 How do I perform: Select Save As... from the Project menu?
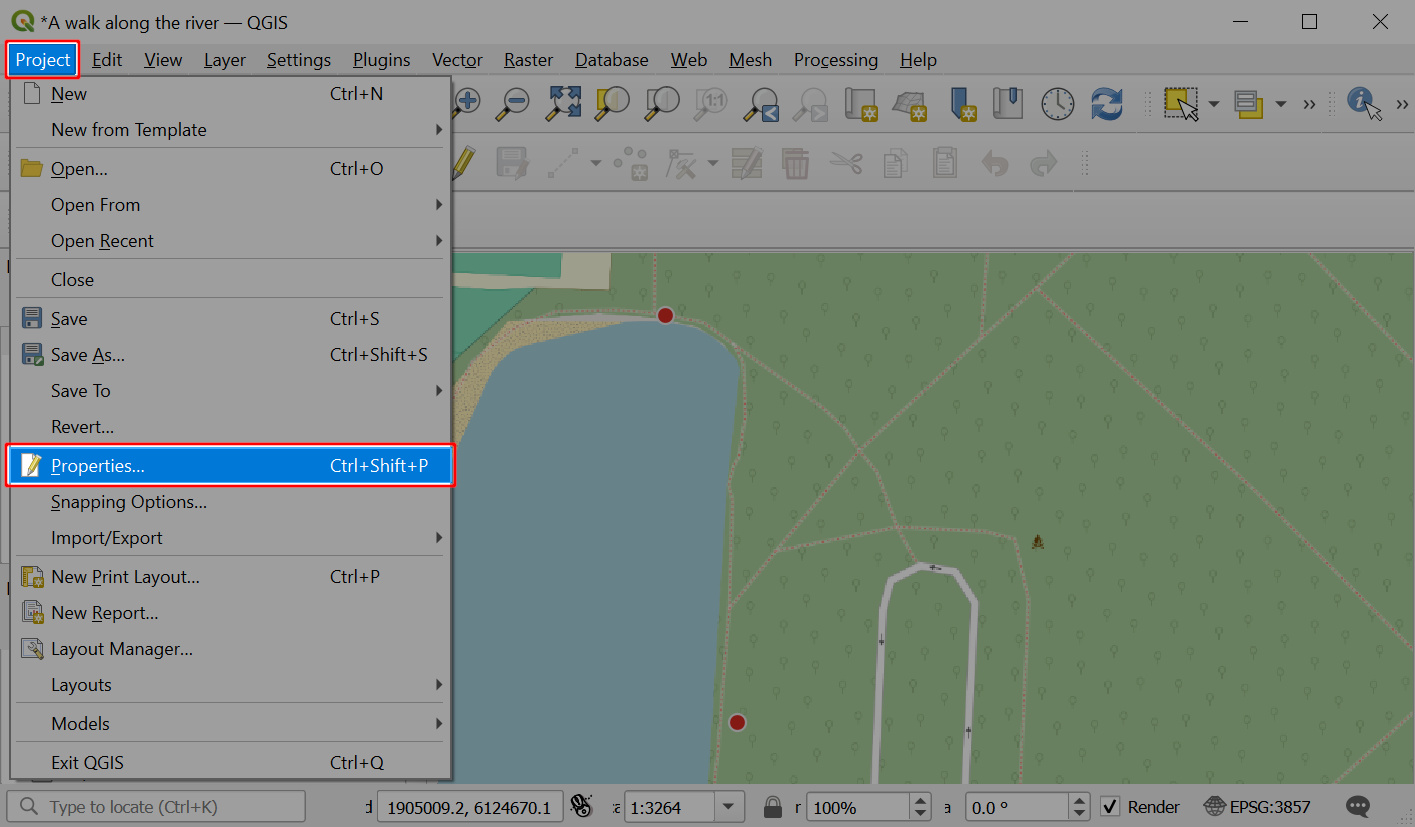click(231, 355)
